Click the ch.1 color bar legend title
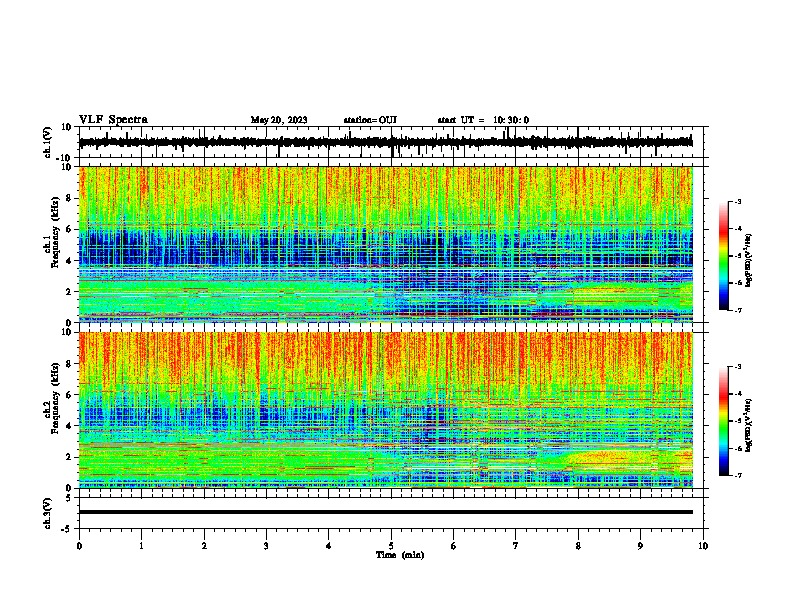Image resolution: width=792 pixels, height=612 pixels. [x=748, y=261]
